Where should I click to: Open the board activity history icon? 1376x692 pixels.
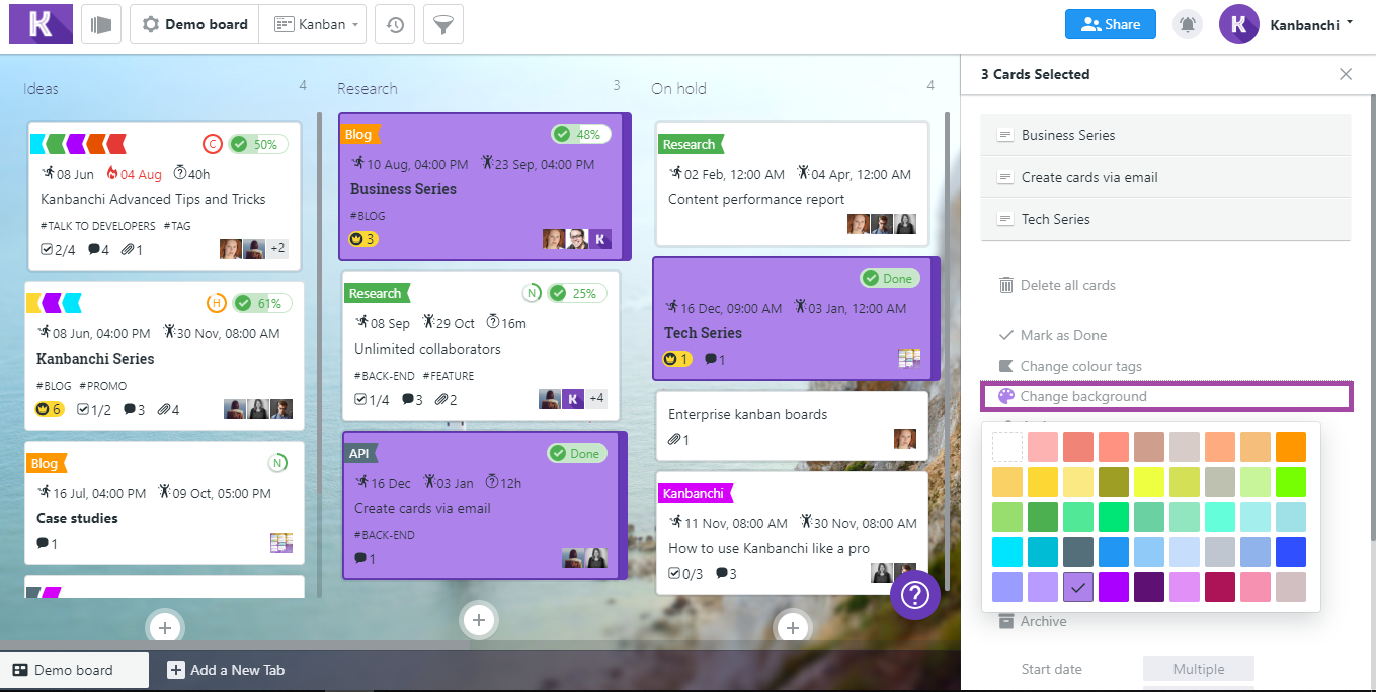[395, 24]
